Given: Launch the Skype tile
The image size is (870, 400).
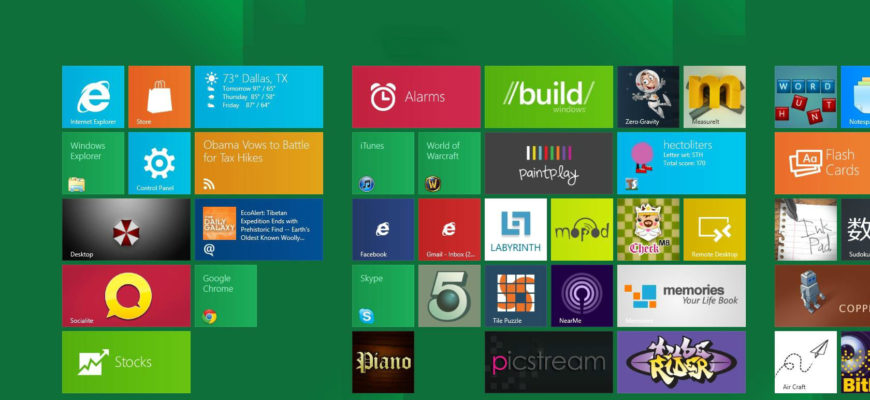Looking at the screenshot, I should click(x=383, y=296).
